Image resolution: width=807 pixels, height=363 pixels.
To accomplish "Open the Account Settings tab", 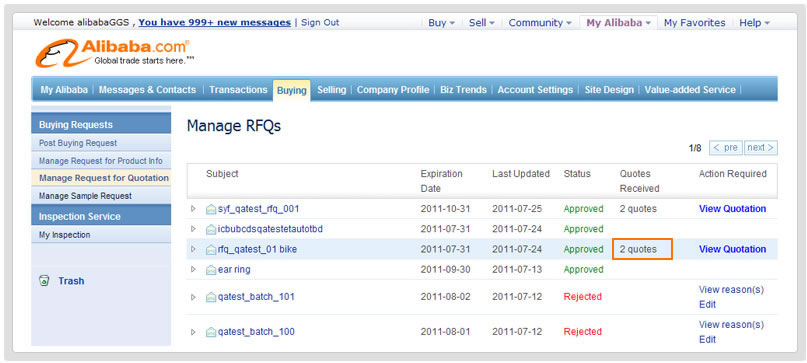I will (535, 90).
